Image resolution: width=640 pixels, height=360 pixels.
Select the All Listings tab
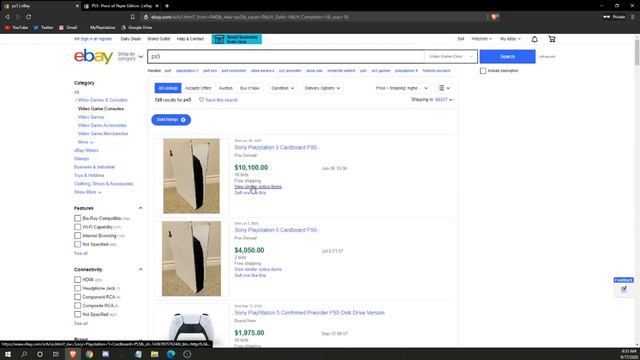point(168,88)
